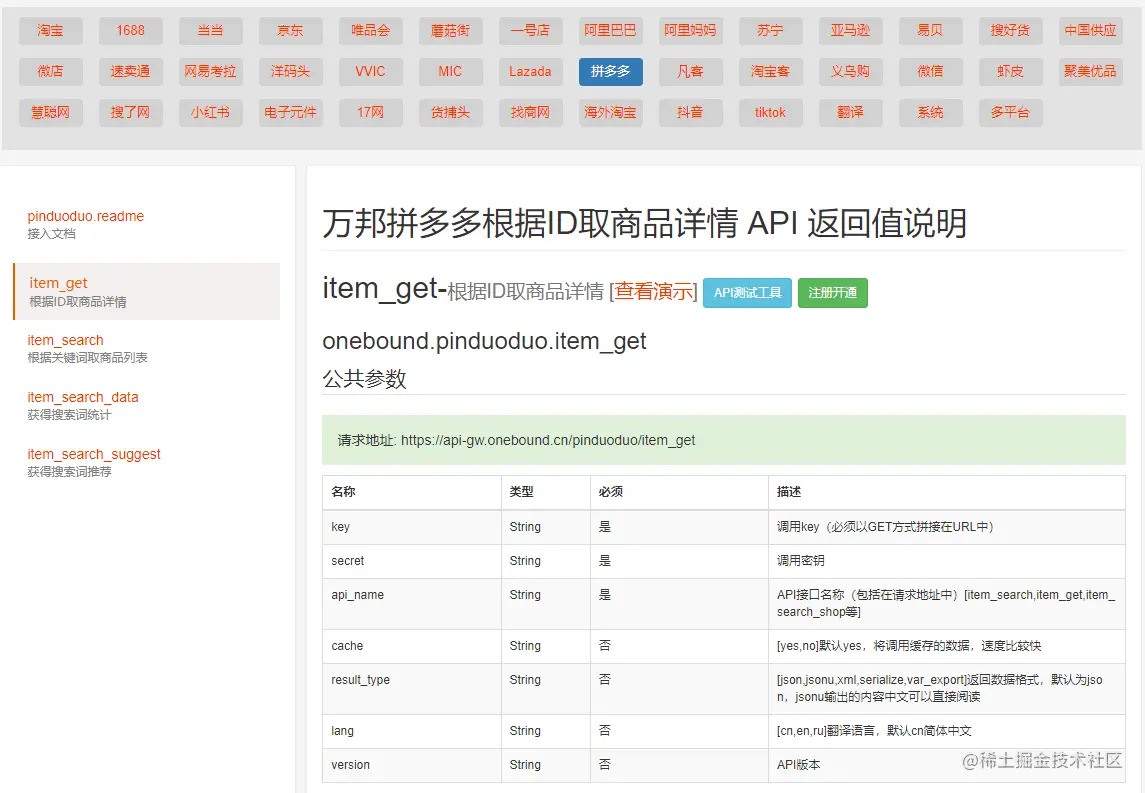1145x793 pixels.
Task: Open the Lazada platform button
Action: [x=530, y=72]
